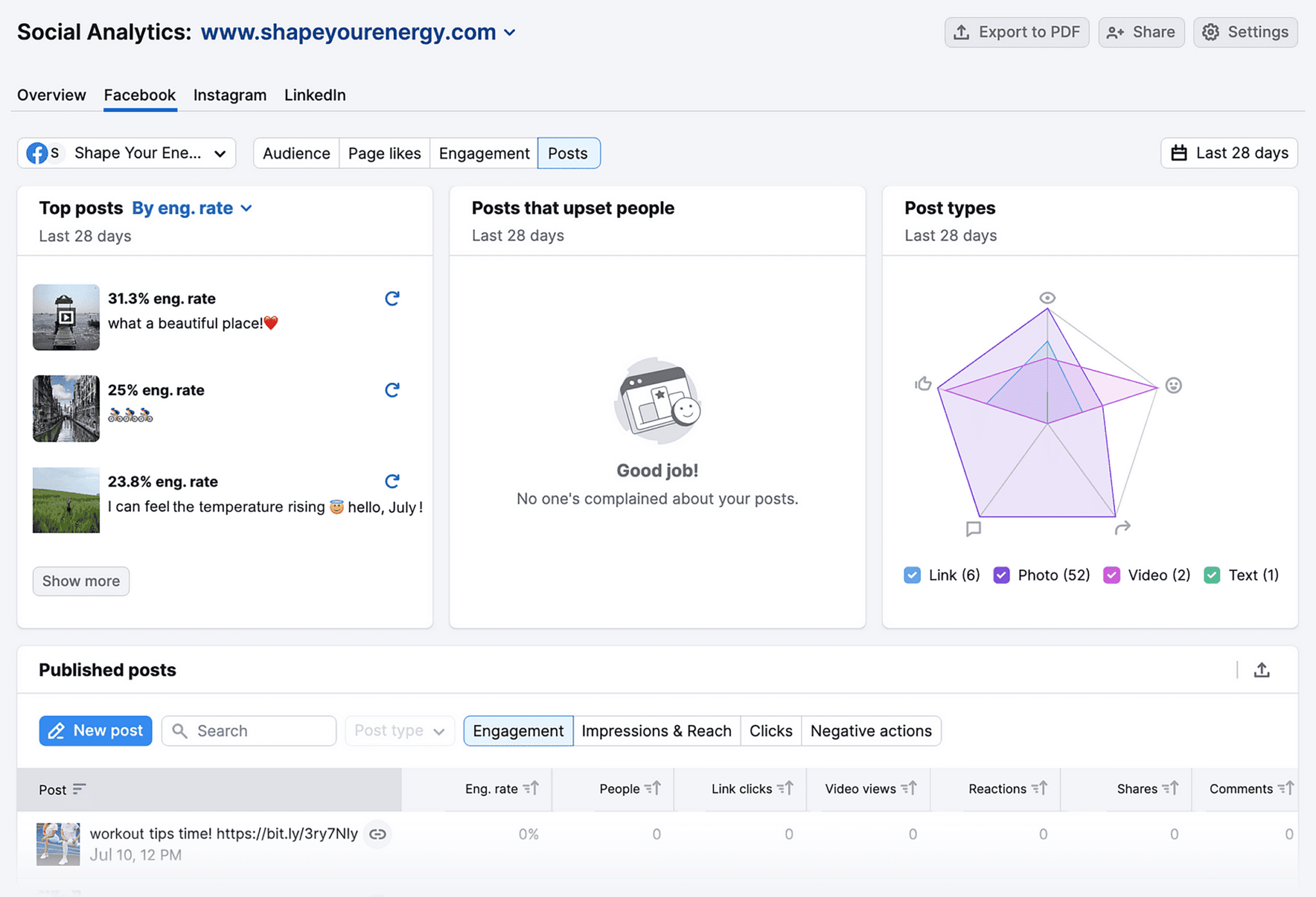This screenshot has width=1316, height=897.
Task: Sort by Shares column
Action: pos(1170,788)
